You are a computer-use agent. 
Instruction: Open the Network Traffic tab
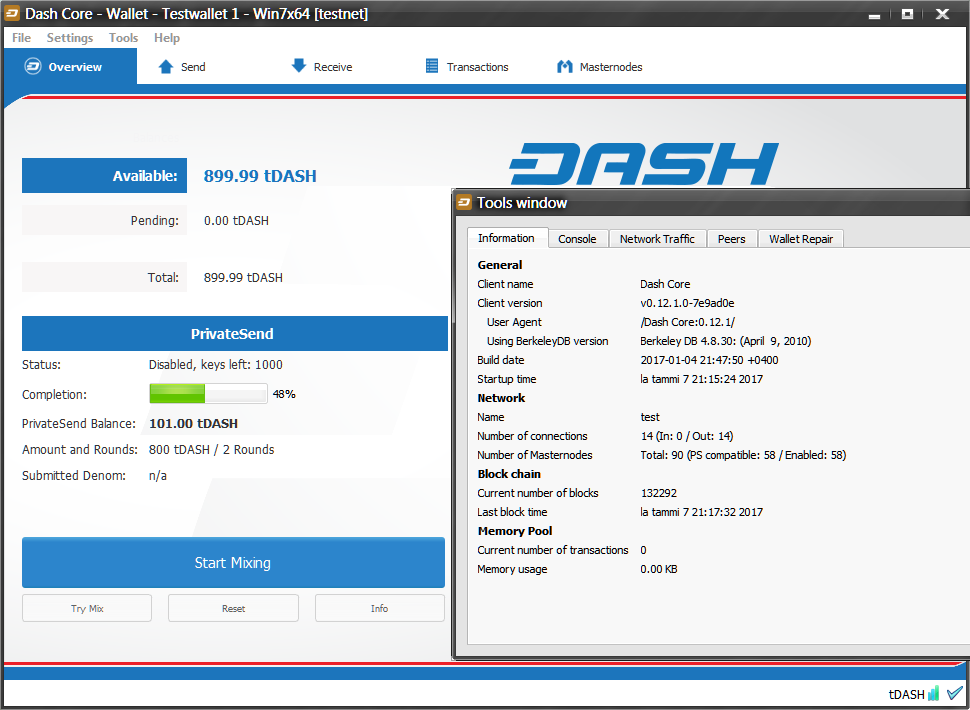658,239
